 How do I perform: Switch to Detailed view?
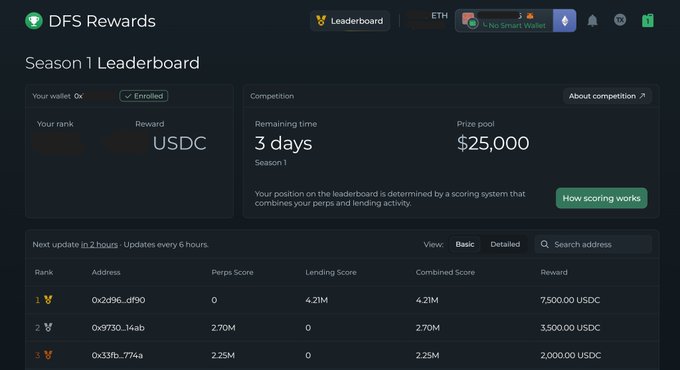[505, 244]
